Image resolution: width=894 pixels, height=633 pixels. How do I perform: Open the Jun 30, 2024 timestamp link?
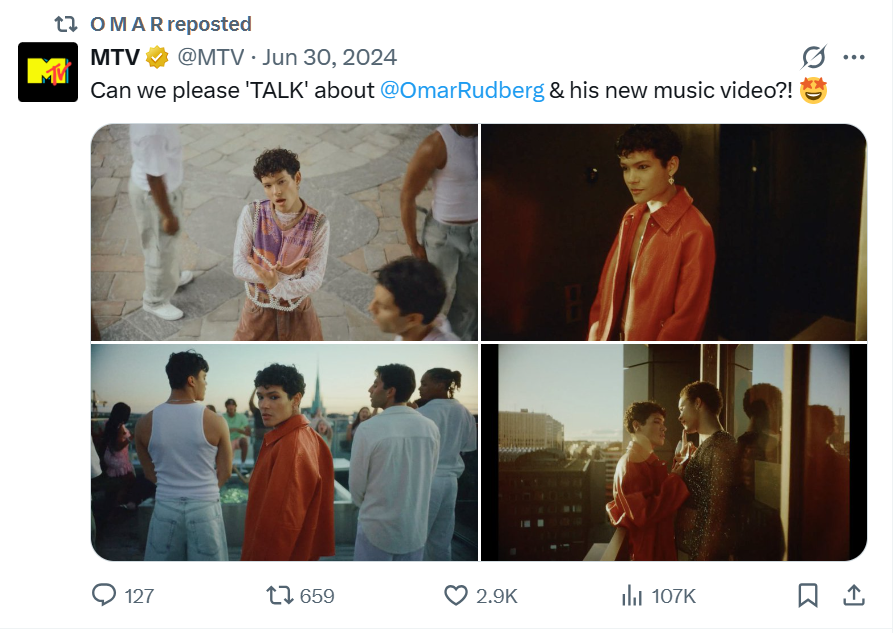[329, 57]
